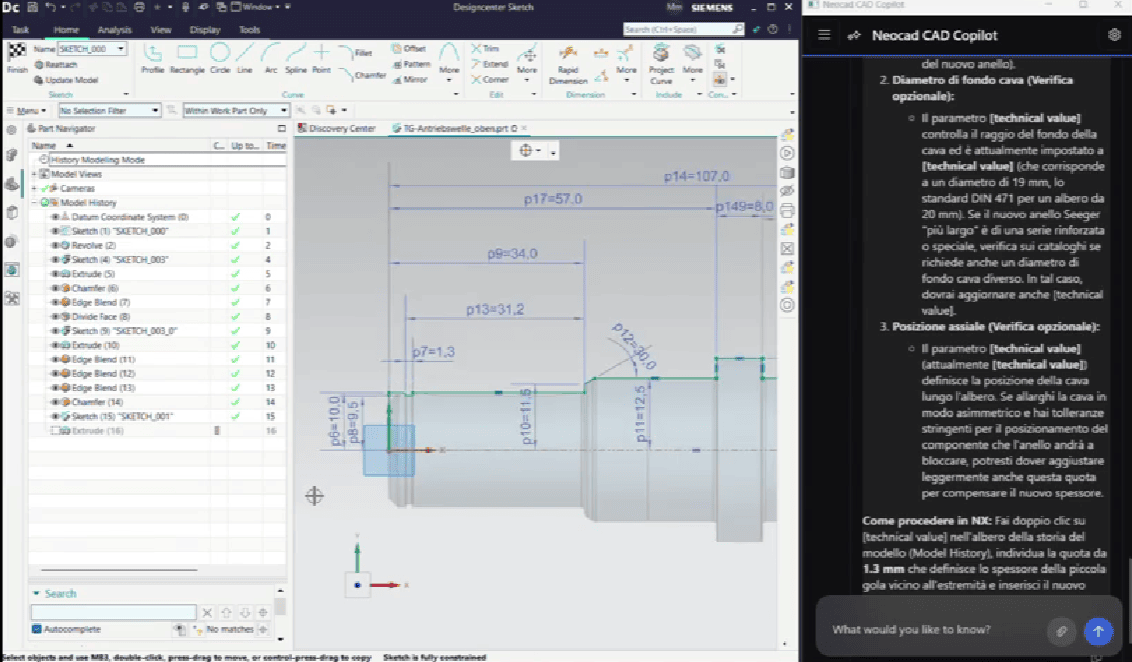Click the Copilot chat input field
Screen dimensions: 1132x662
(x=935, y=630)
